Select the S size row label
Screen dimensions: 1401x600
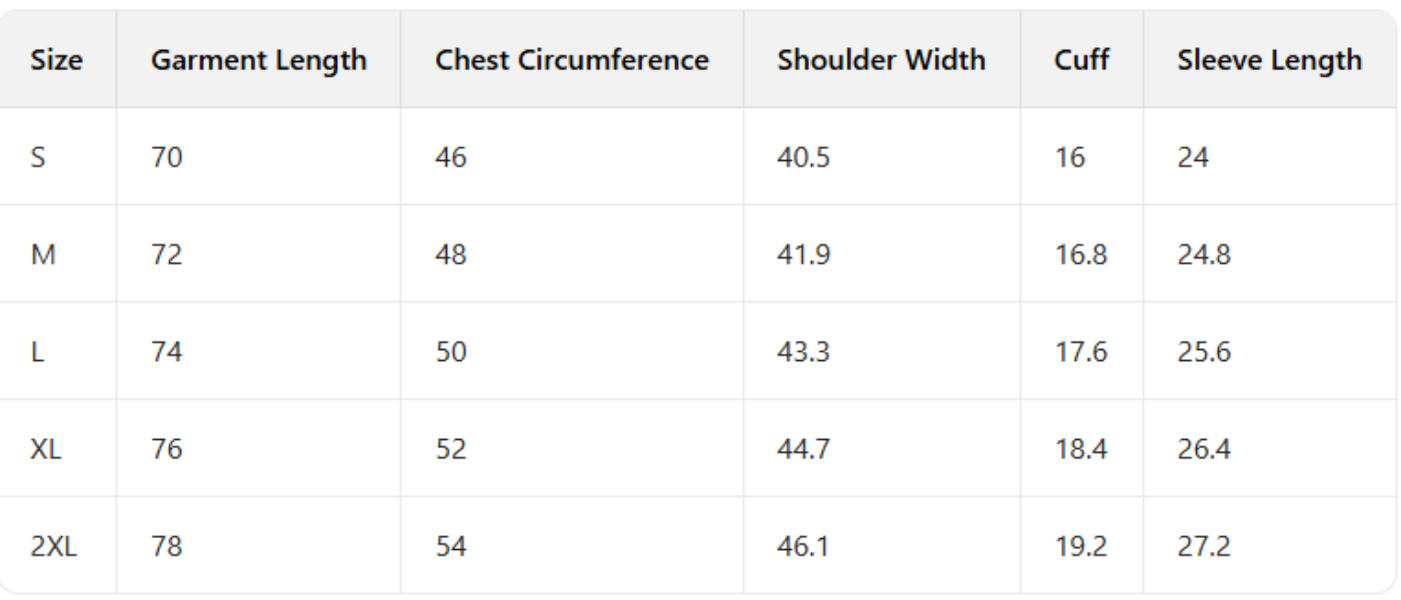pyautogui.click(x=39, y=158)
